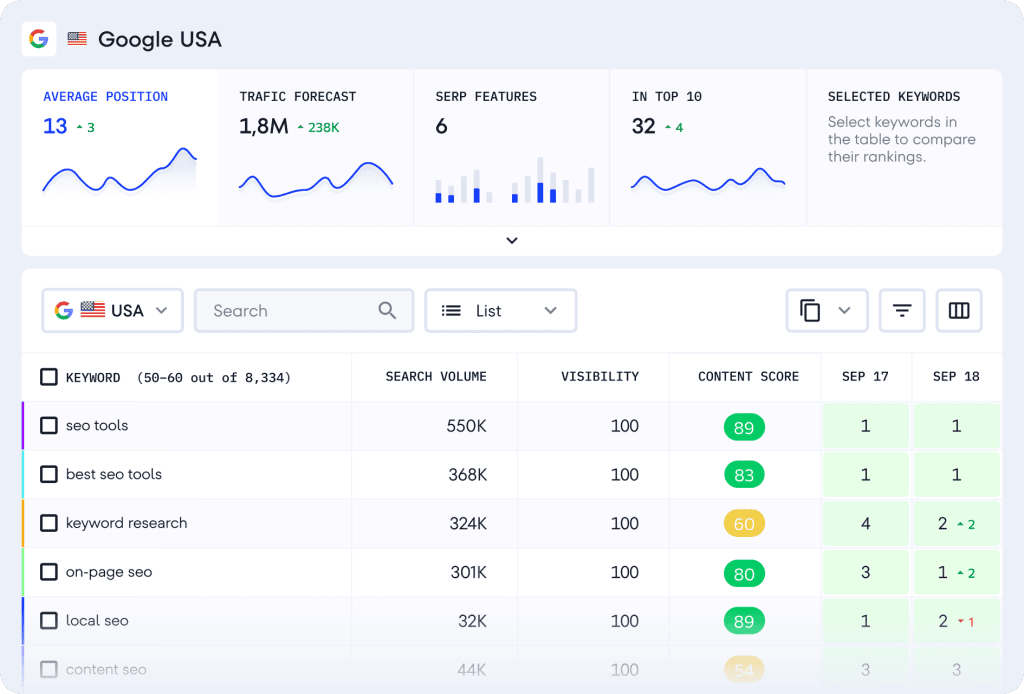This screenshot has height=694, width=1024.
Task: Click the 301K search volume value
Action: point(469,573)
